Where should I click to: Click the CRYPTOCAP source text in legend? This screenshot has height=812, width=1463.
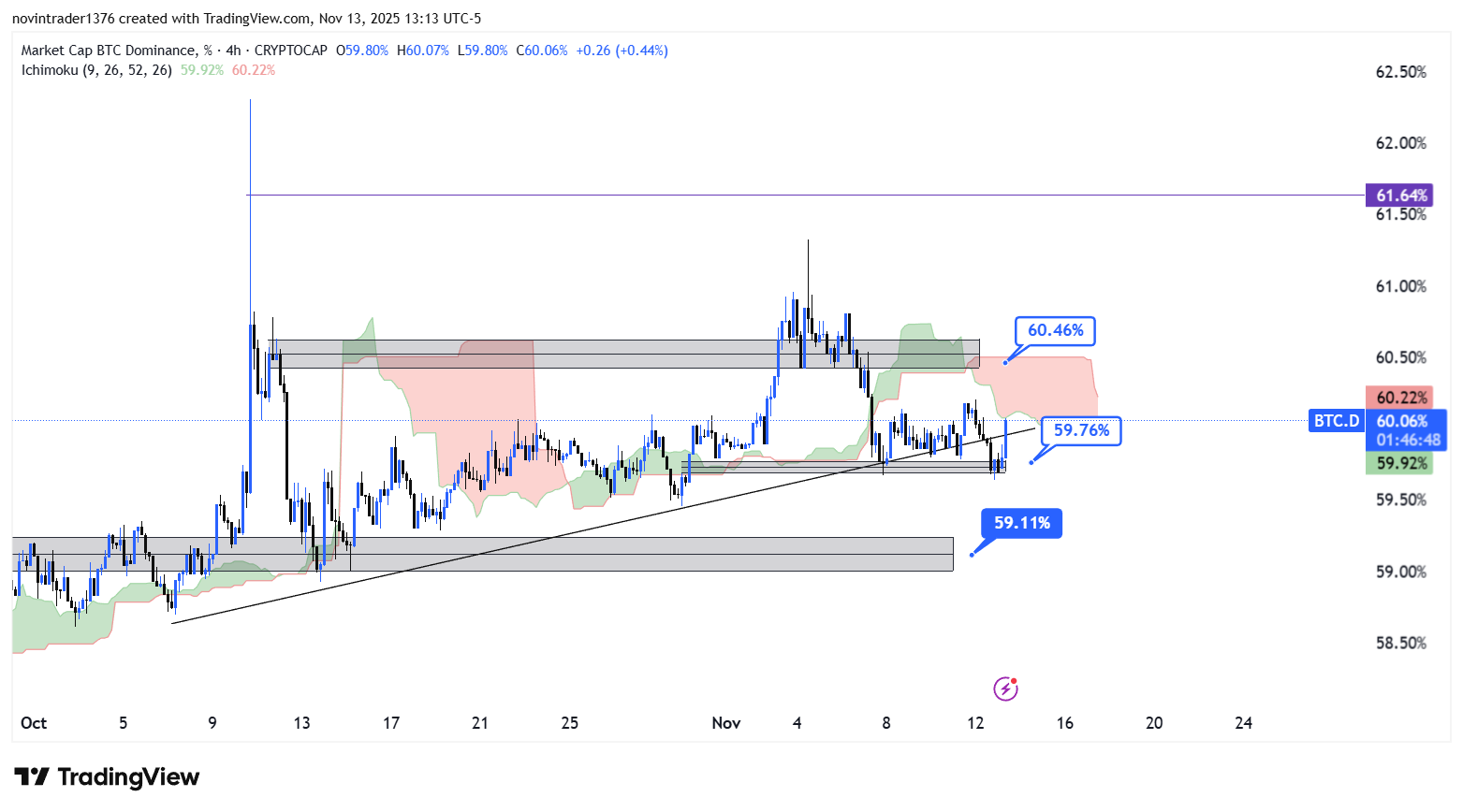tap(290, 51)
